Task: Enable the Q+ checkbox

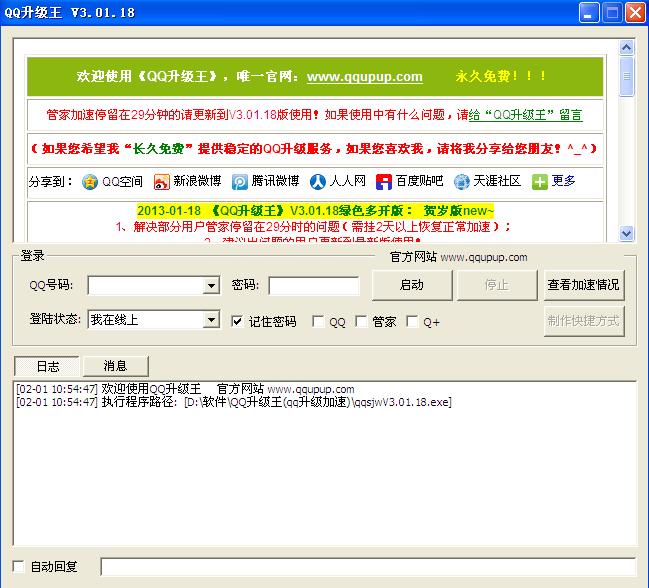Action: tap(412, 321)
